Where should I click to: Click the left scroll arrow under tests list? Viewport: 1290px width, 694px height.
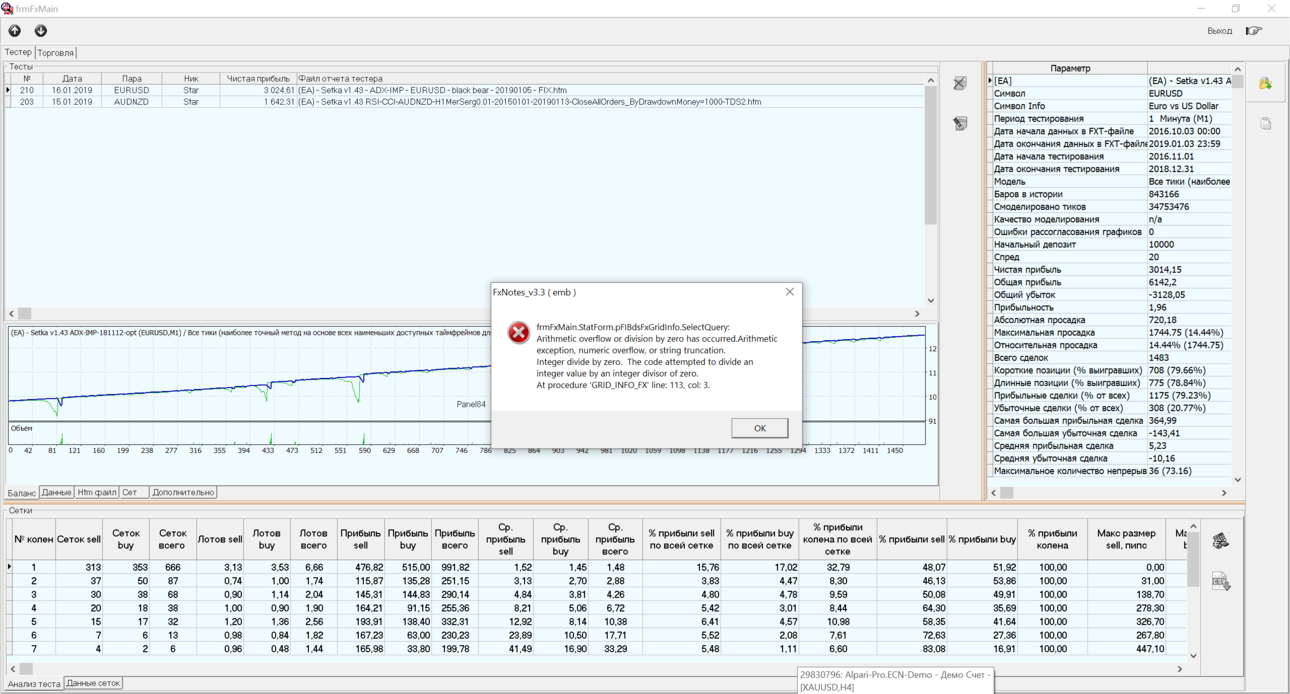click(x=12, y=313)
